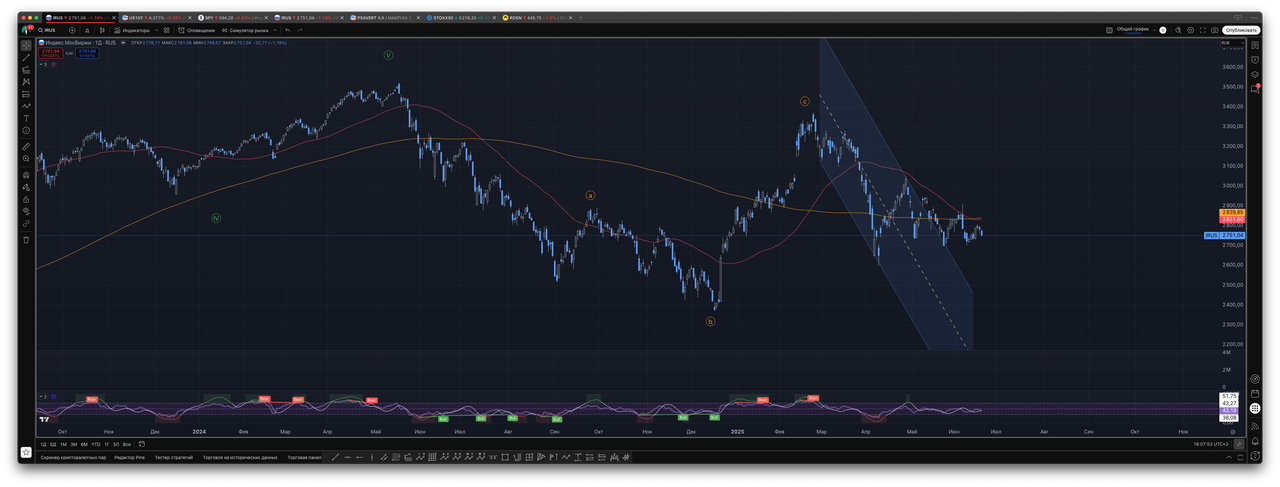Toggle favorites star at bottom left
The image size is (1280, 487).
[26, 452]
